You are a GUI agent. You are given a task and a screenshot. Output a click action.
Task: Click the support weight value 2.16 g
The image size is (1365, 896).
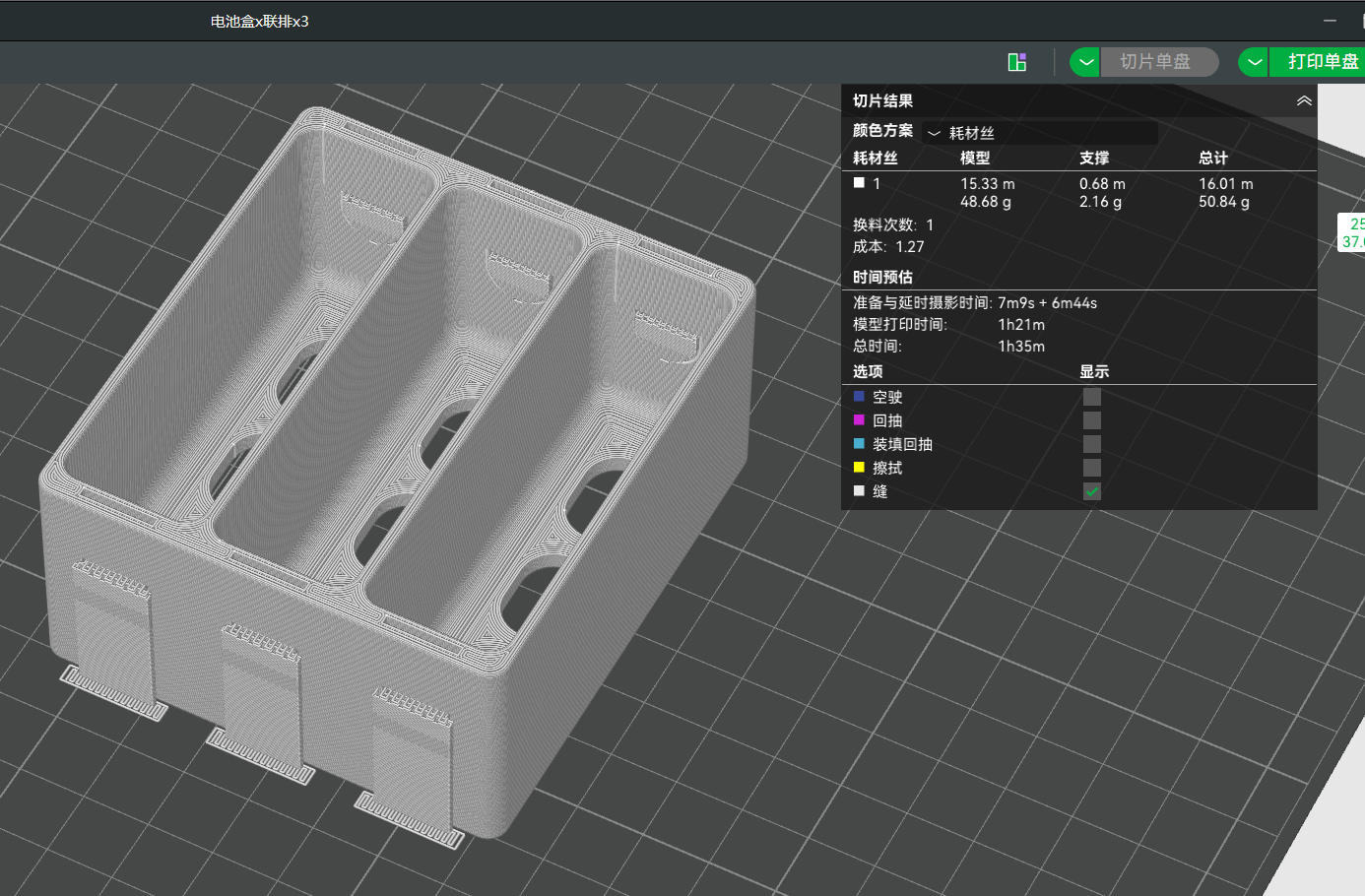[x=1100, y=202]
